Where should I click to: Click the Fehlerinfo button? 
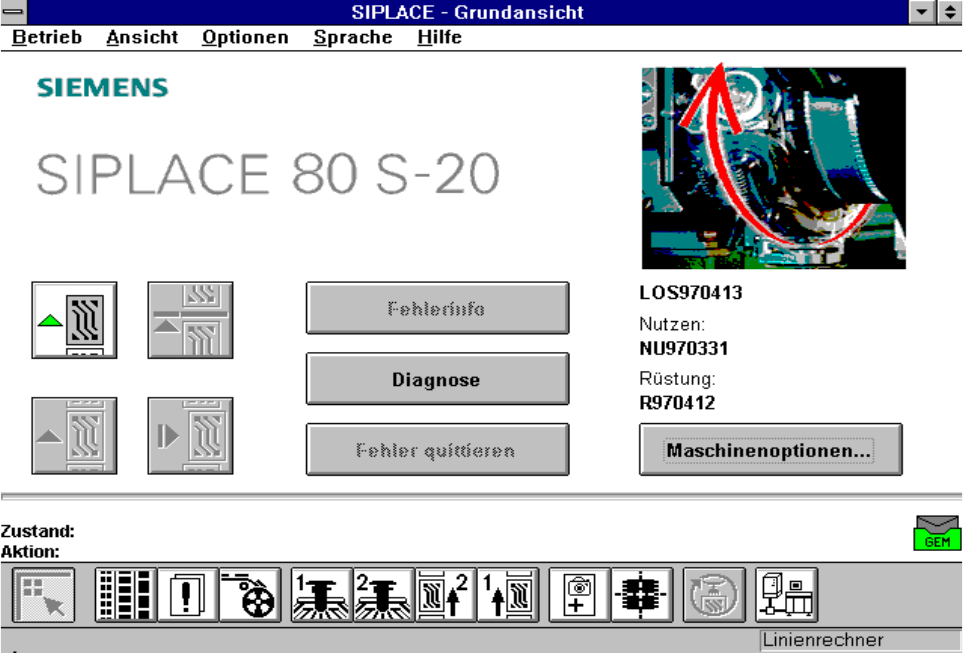click(437, 308)
